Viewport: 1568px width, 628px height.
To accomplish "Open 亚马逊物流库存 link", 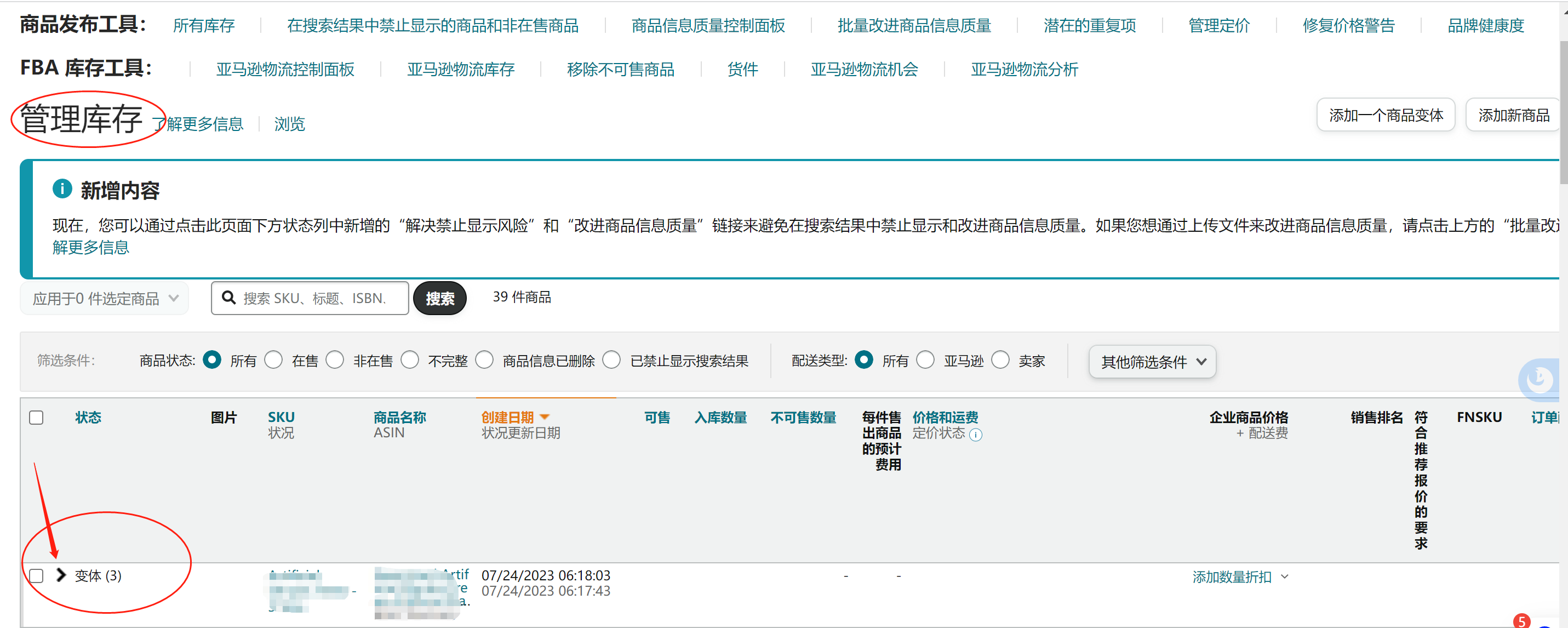I will point(461,70).
